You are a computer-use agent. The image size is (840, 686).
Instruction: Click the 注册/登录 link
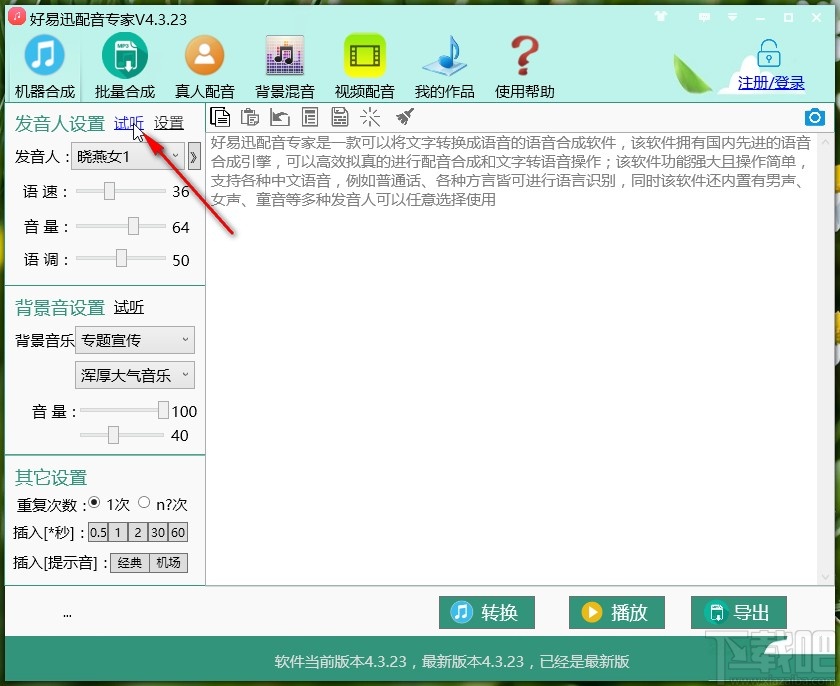[770, 83]
